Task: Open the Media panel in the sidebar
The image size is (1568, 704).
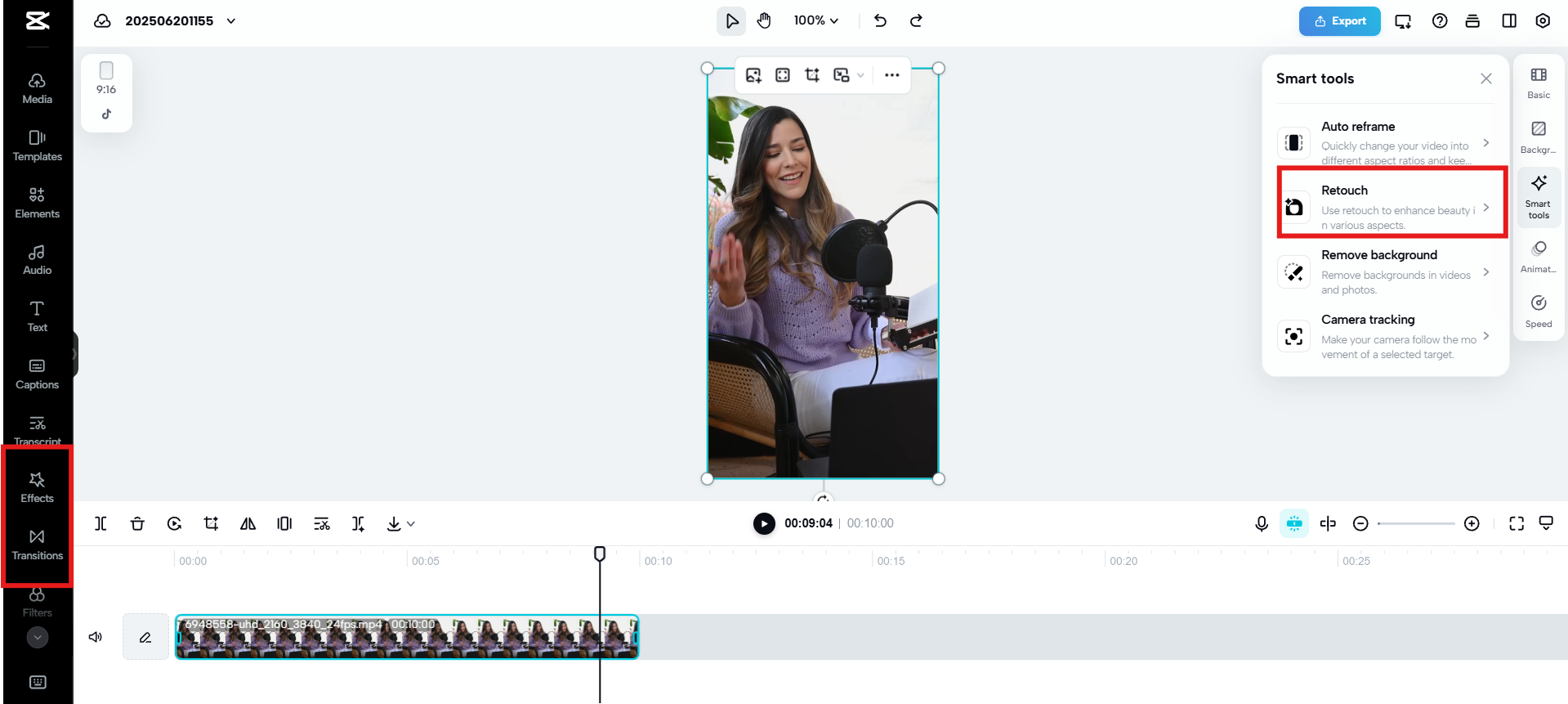Action: (x=37, y=88)
